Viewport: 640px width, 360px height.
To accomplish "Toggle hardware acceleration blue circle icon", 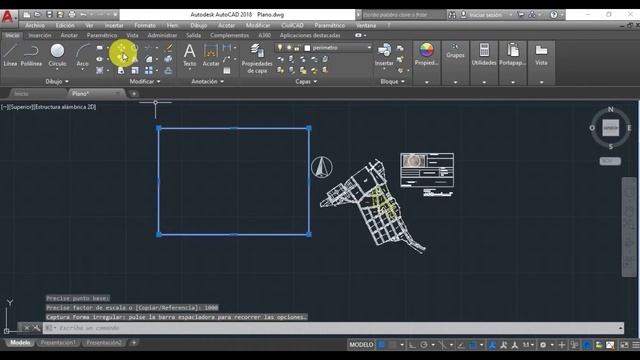I will [x=587, y=345].
